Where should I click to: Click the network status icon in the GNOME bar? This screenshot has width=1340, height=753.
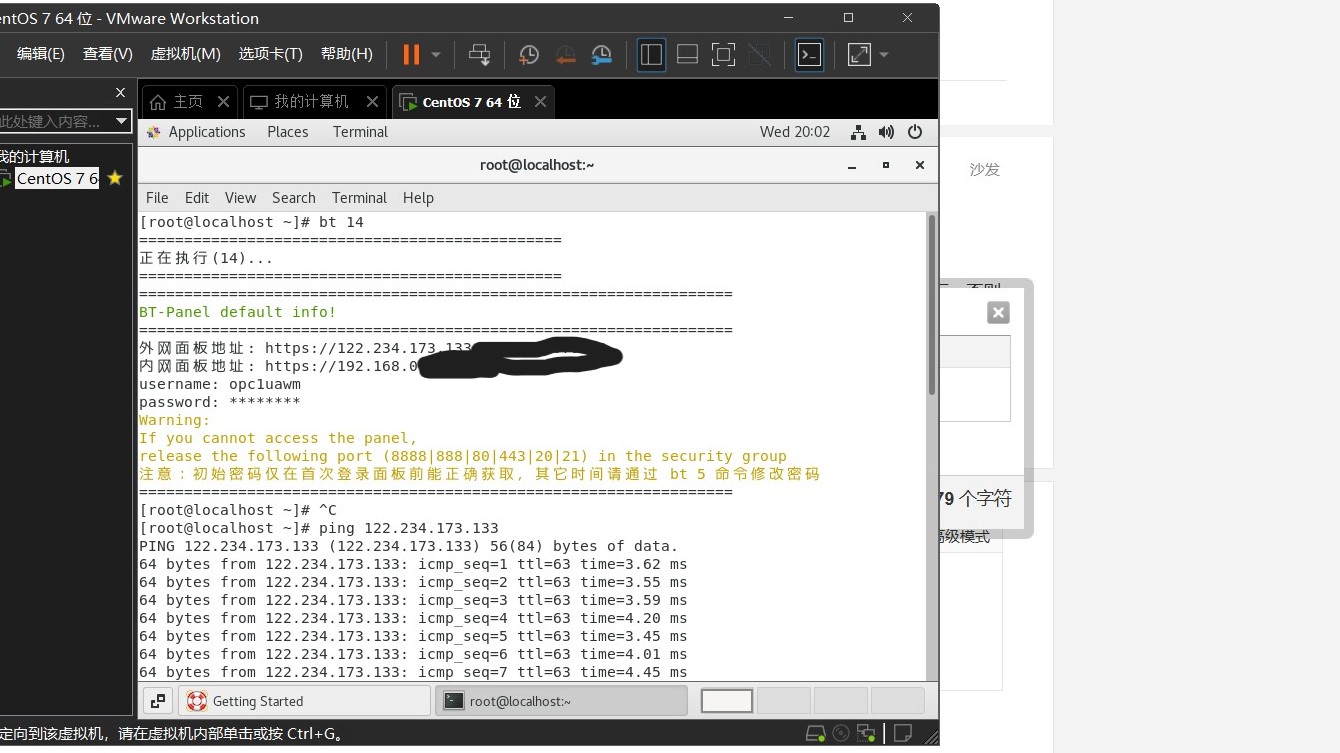858,132
